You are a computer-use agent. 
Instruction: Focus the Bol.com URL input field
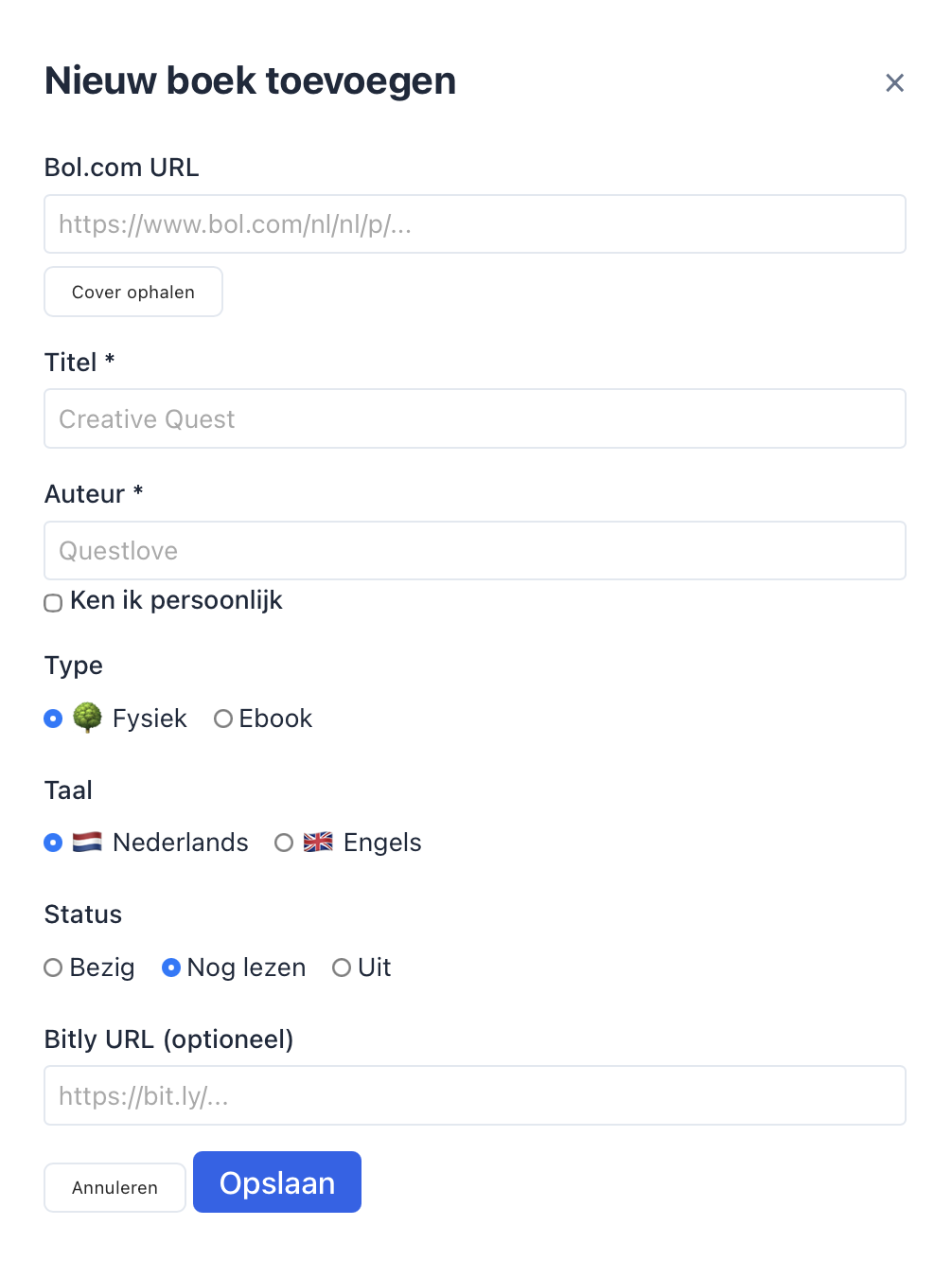click(474, 224)
